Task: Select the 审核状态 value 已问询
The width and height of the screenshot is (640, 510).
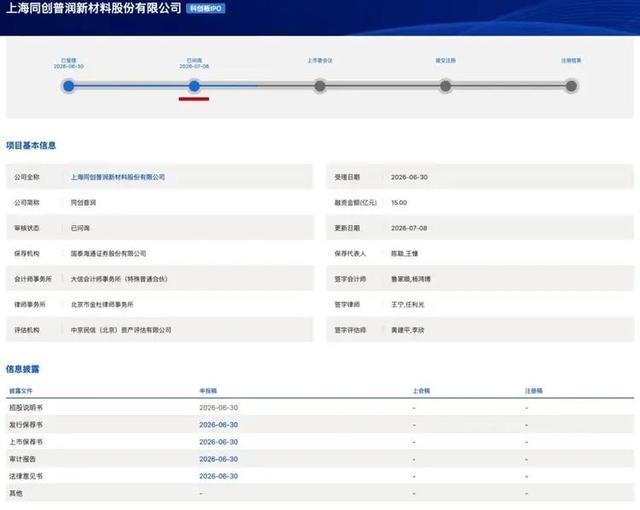Action: coord(80,228)
